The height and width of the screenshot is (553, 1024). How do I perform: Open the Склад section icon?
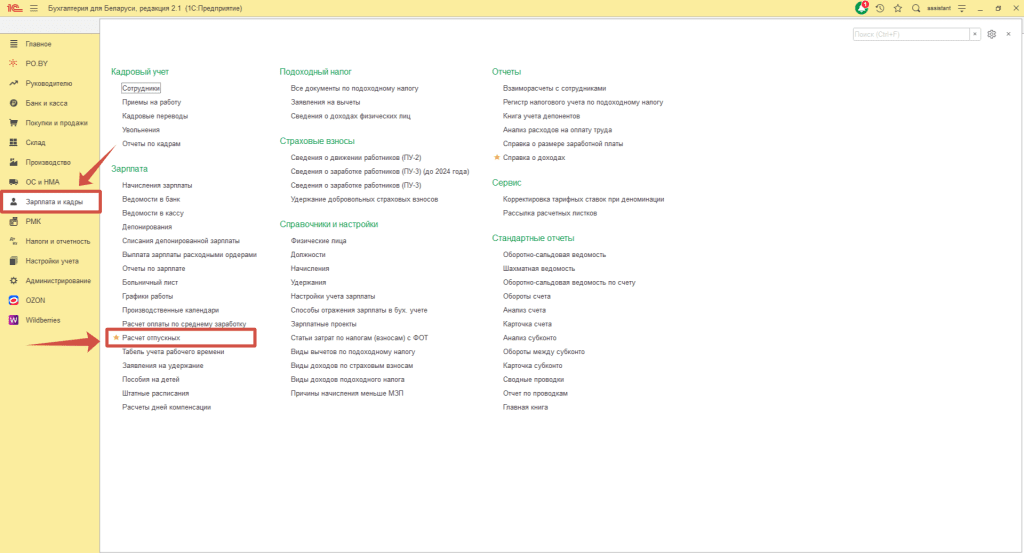(x=13, y=142)
